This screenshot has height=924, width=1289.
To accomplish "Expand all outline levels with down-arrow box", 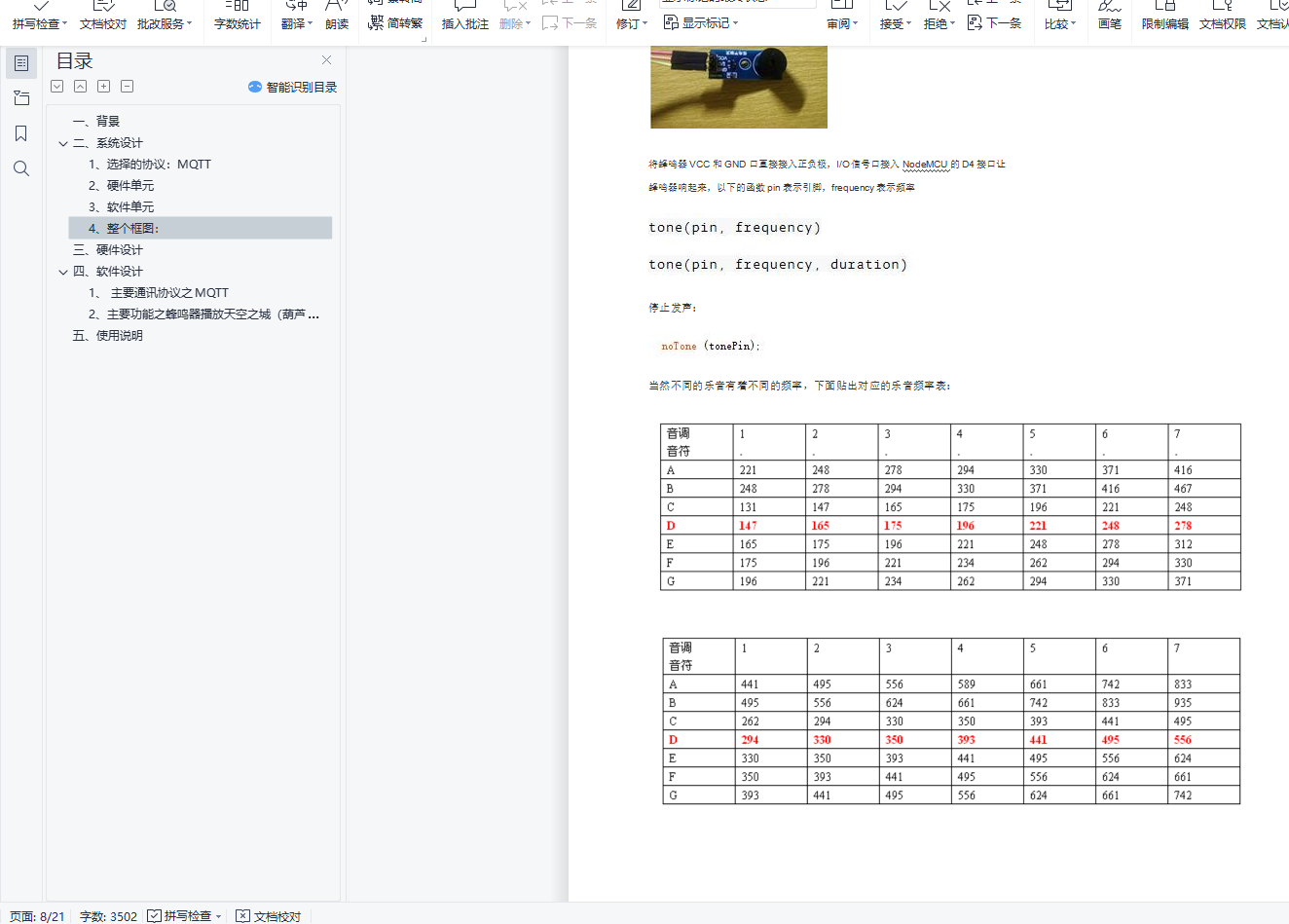I will click(57, 87).
